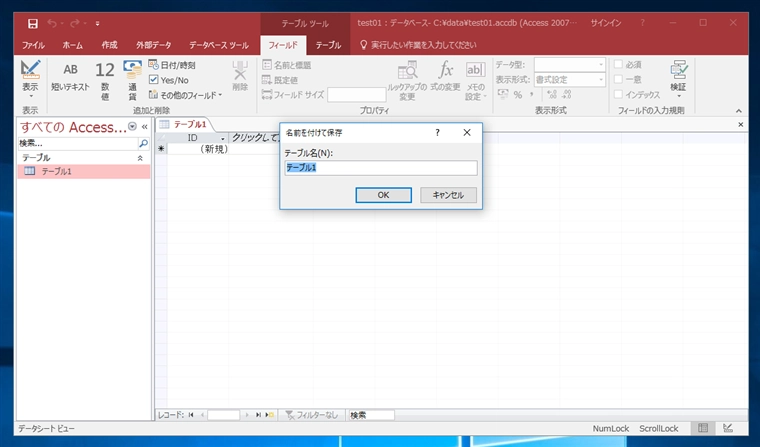760x447 pixels.
Task: Insert a Date/Time field
Action: (172, 65)
